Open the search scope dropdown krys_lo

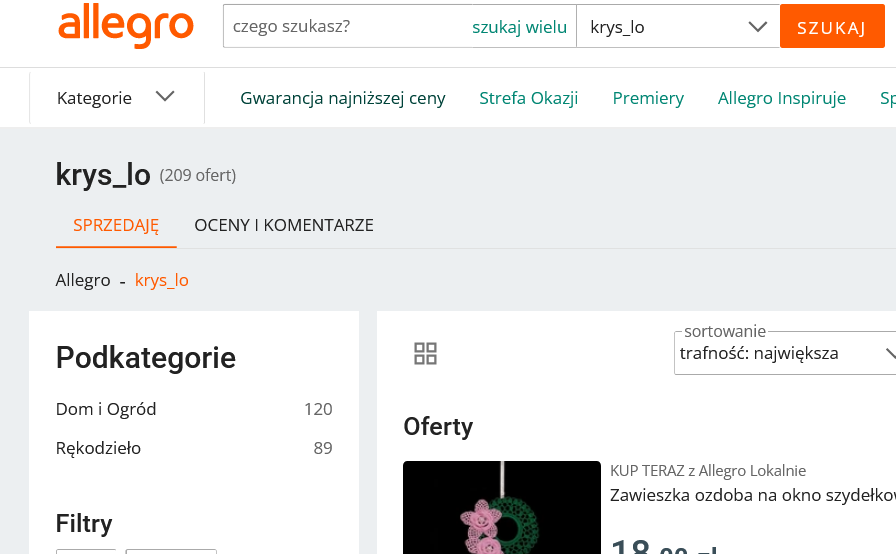coord(677,27)
